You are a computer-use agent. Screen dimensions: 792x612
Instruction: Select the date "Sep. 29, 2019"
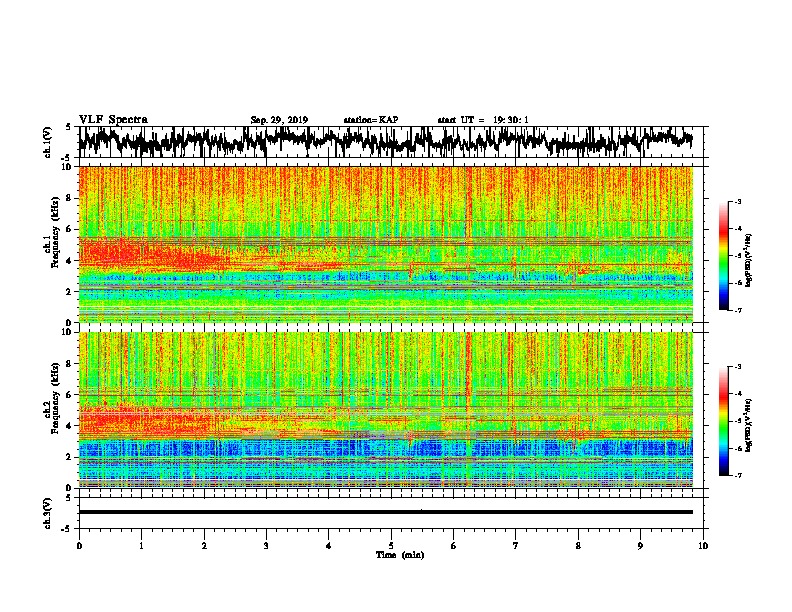279,120
